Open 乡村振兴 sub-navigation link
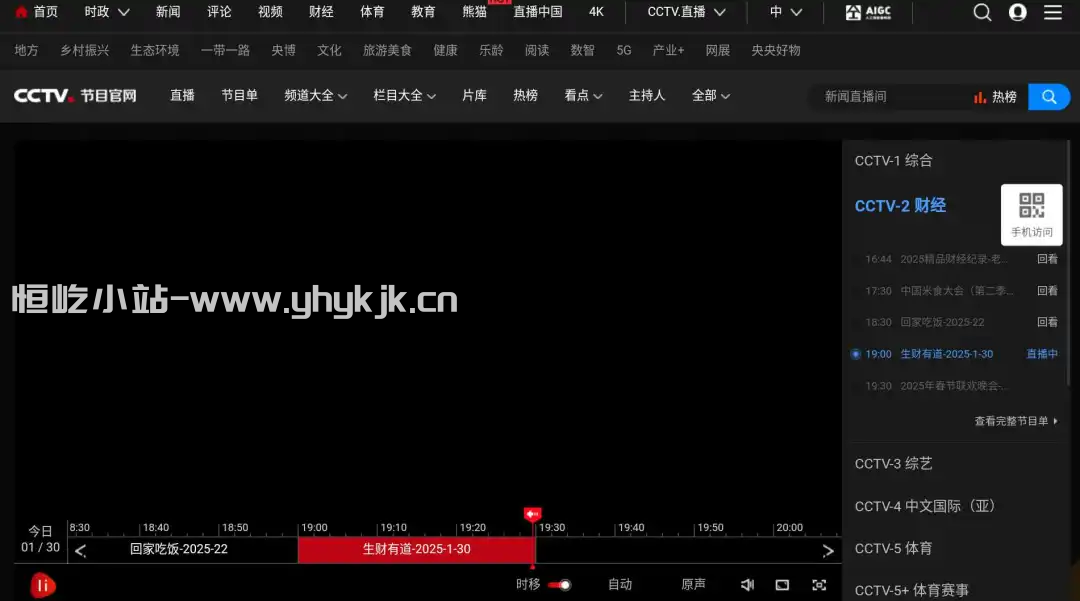The image size is (1080, 601). click(84, 50)
